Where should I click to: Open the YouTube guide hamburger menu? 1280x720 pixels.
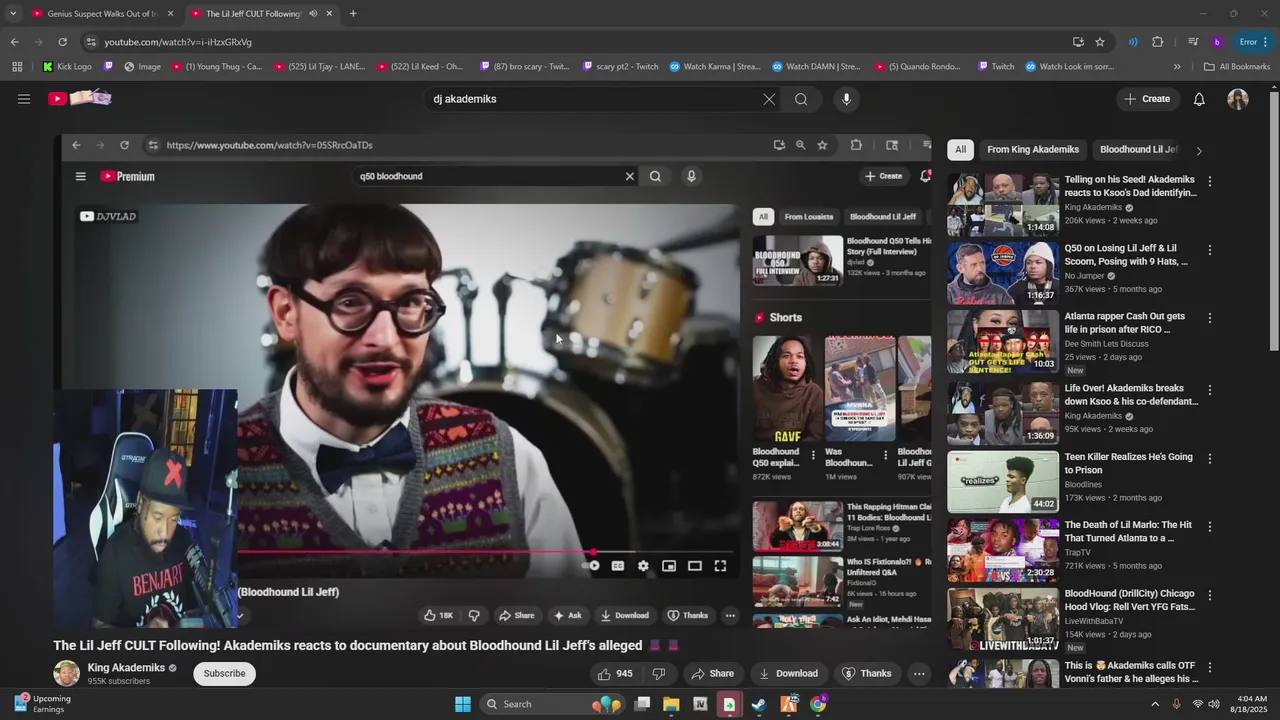(24, 99)
